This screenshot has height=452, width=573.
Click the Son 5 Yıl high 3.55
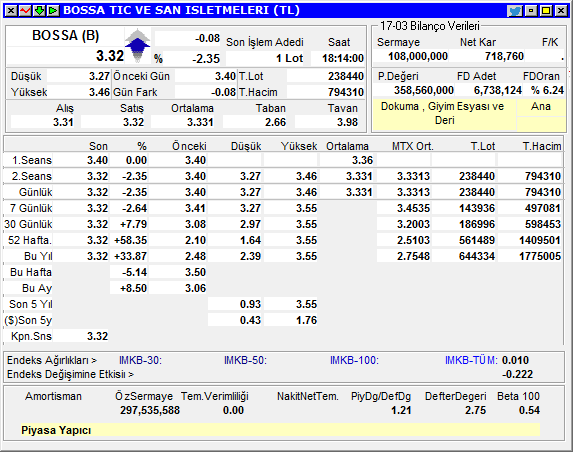coord(306,304)
